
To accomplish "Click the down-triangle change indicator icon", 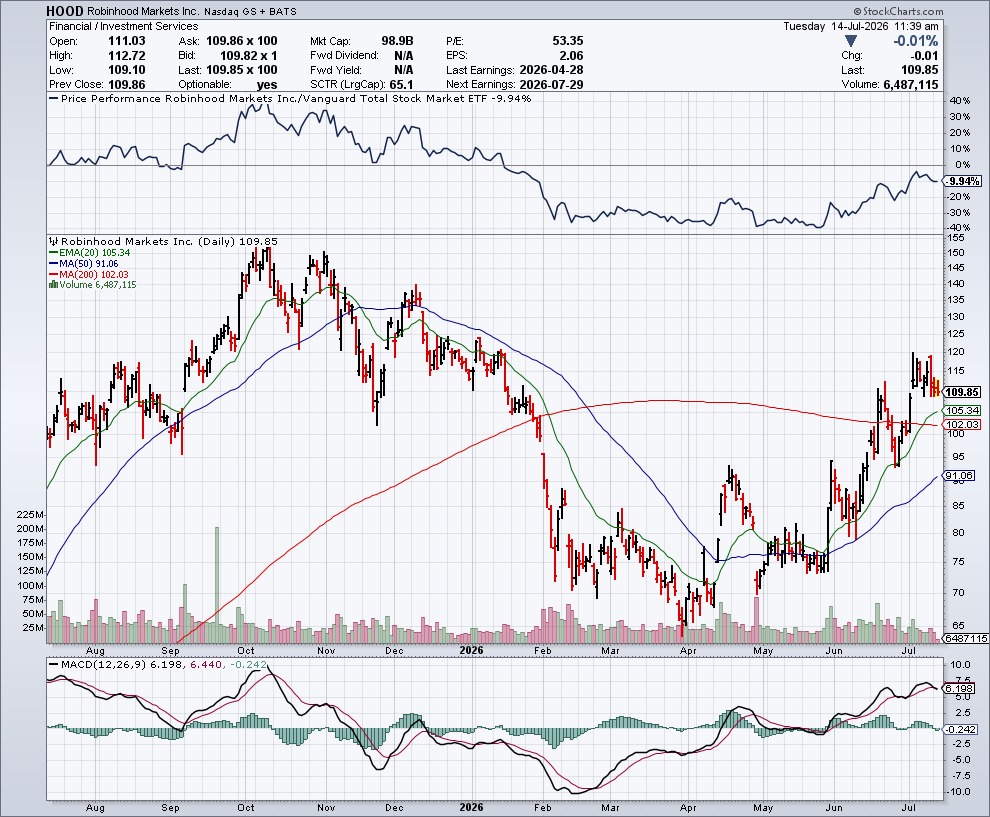I will (x=850, y=41).
